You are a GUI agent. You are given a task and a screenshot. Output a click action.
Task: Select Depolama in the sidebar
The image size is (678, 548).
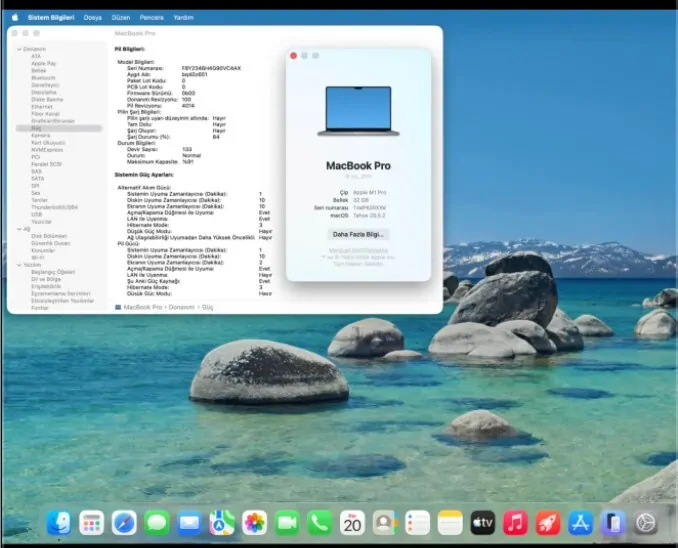pyautogui.click(x=44, y=92)
